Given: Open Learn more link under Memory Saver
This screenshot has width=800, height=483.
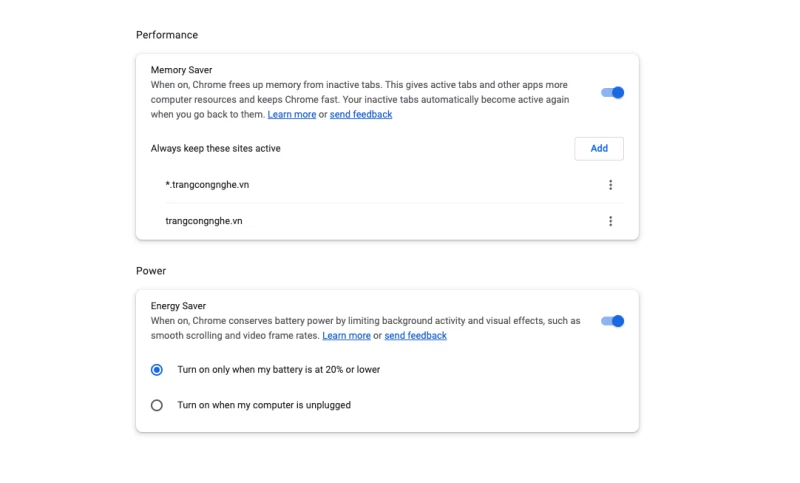Looking at the screenshot, I should pyautogui.click(x=291, y=115).
